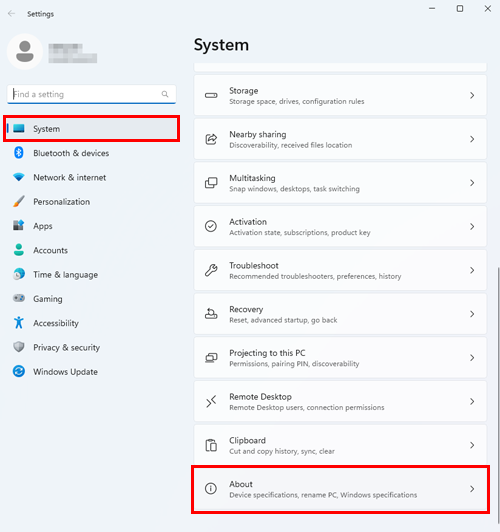Click the Bluetooth icon in sidebar
Screen dimensions: 500x532
tap(19, 153)
